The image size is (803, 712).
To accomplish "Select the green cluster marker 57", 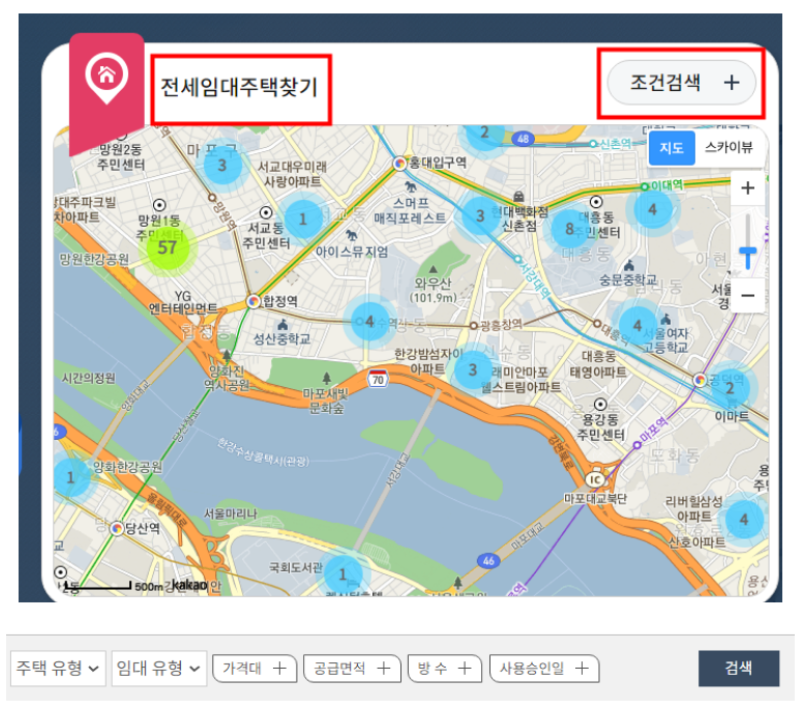I will [x=167, y=248].
